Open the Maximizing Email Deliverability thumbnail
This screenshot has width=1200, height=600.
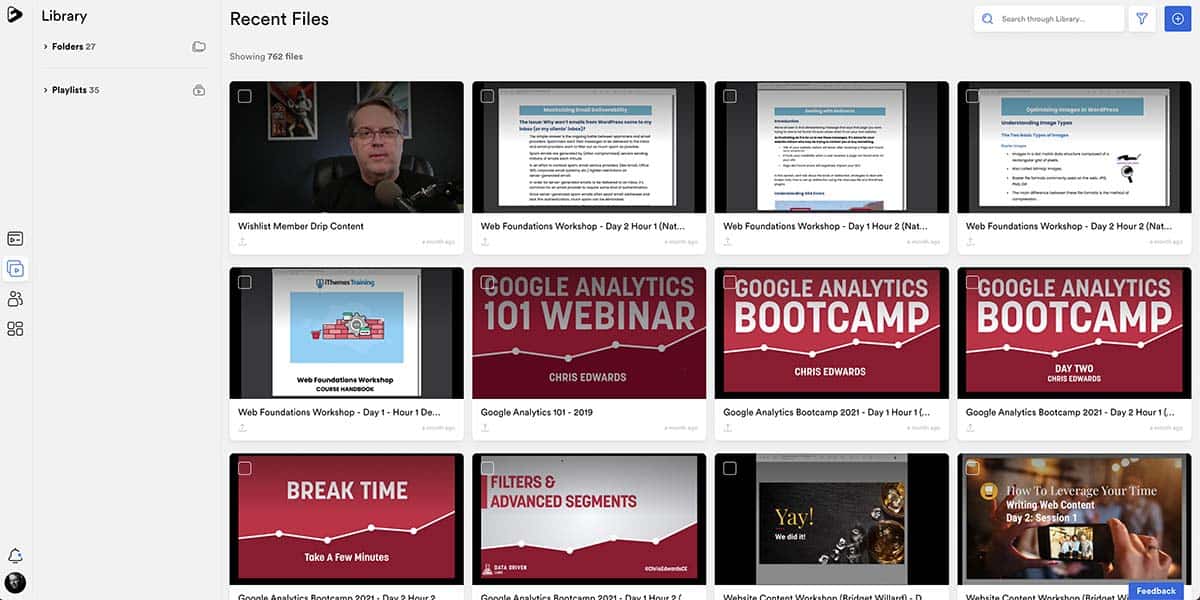[589, 147]
